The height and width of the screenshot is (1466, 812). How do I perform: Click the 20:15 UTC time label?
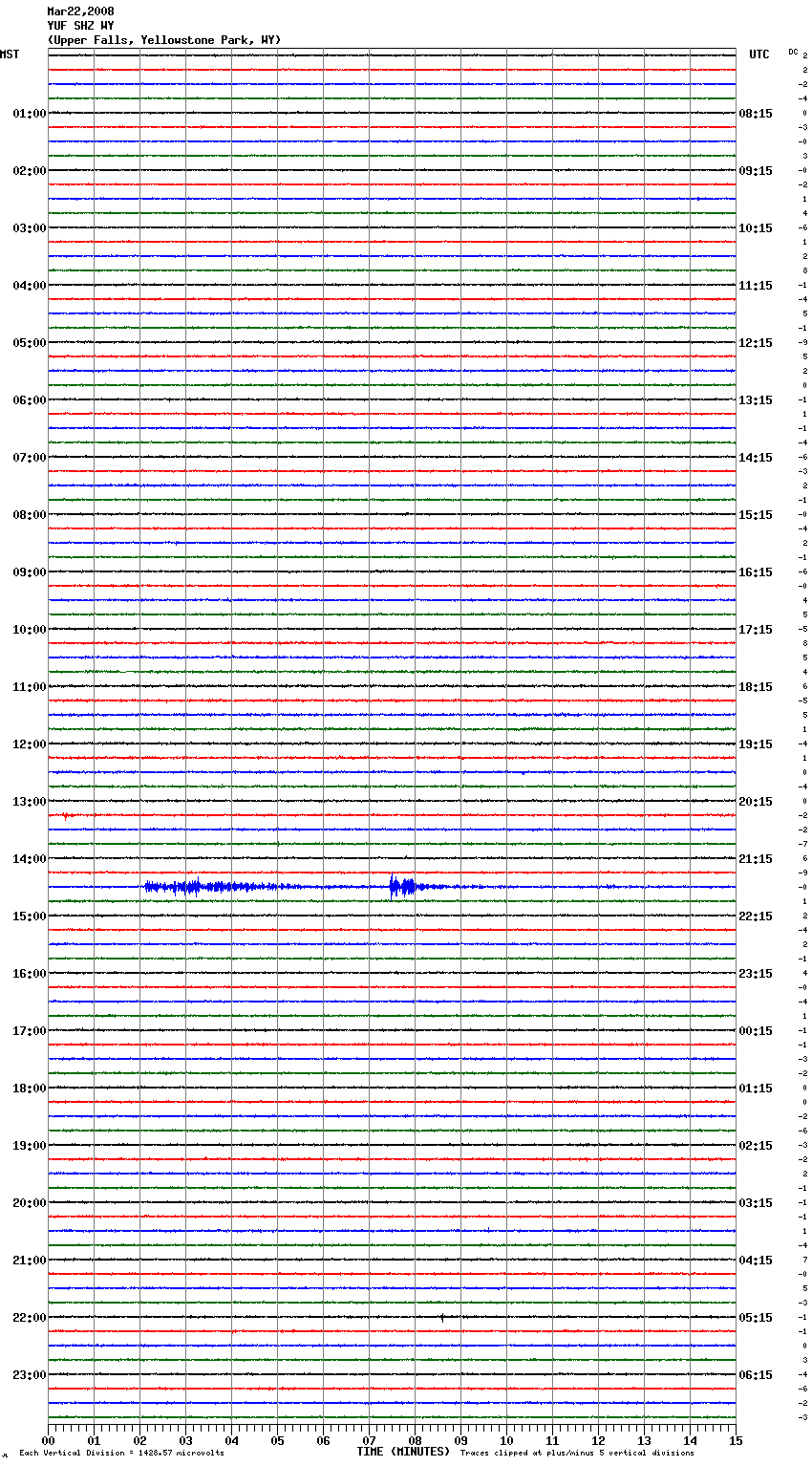(x=756, y=802)
